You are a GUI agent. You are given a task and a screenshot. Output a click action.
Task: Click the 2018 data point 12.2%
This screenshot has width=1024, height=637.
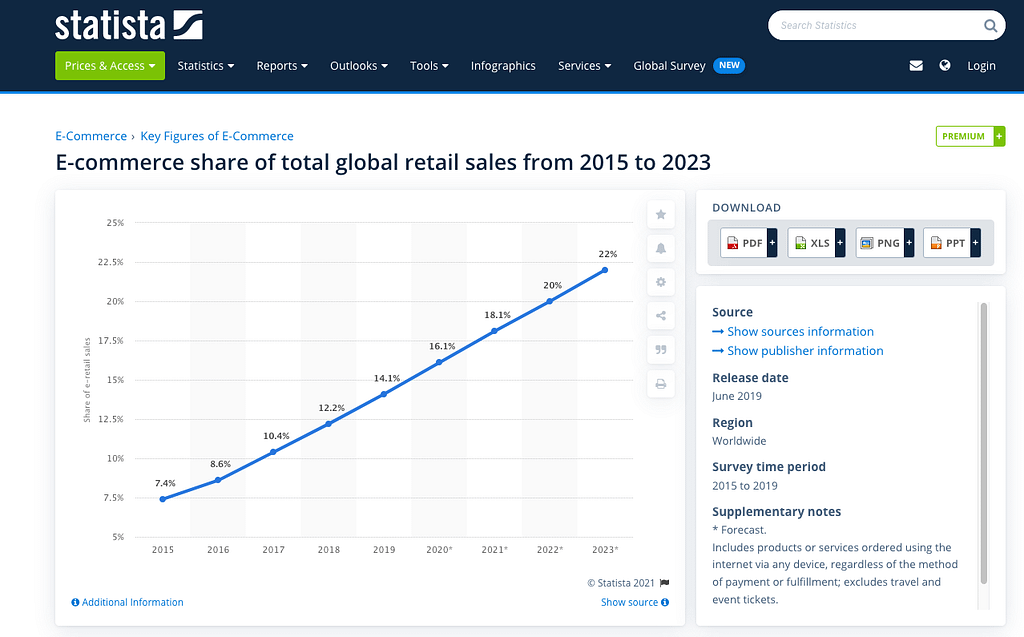pyautogui.click(x=328, y=424)
